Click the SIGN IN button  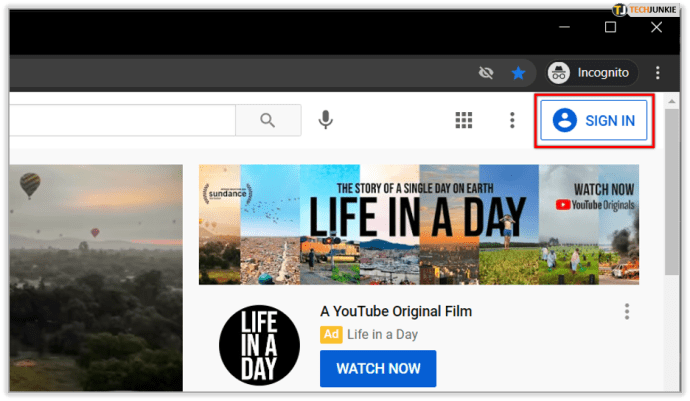tap(594, 120)
